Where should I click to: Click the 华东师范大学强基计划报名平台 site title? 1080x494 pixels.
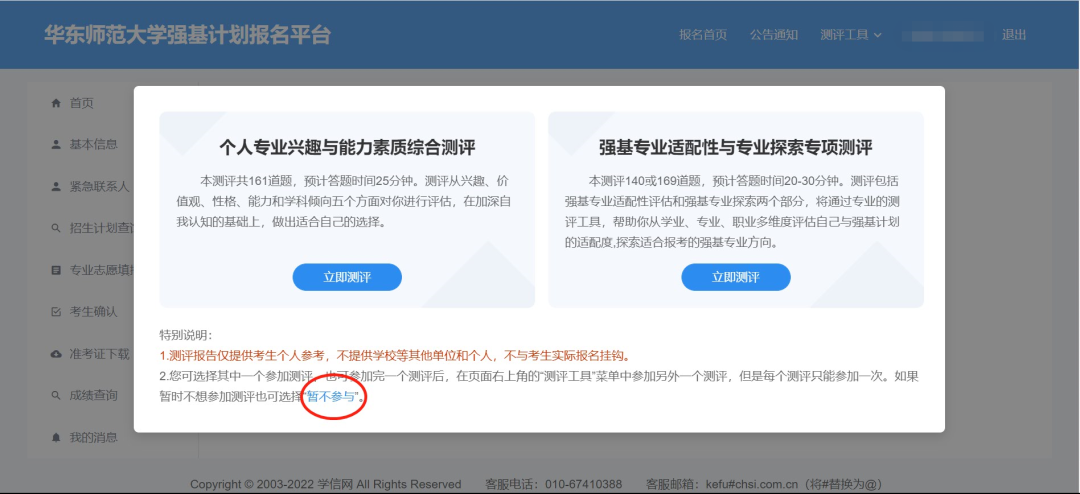pyautogui.click(x=187, y=35)
